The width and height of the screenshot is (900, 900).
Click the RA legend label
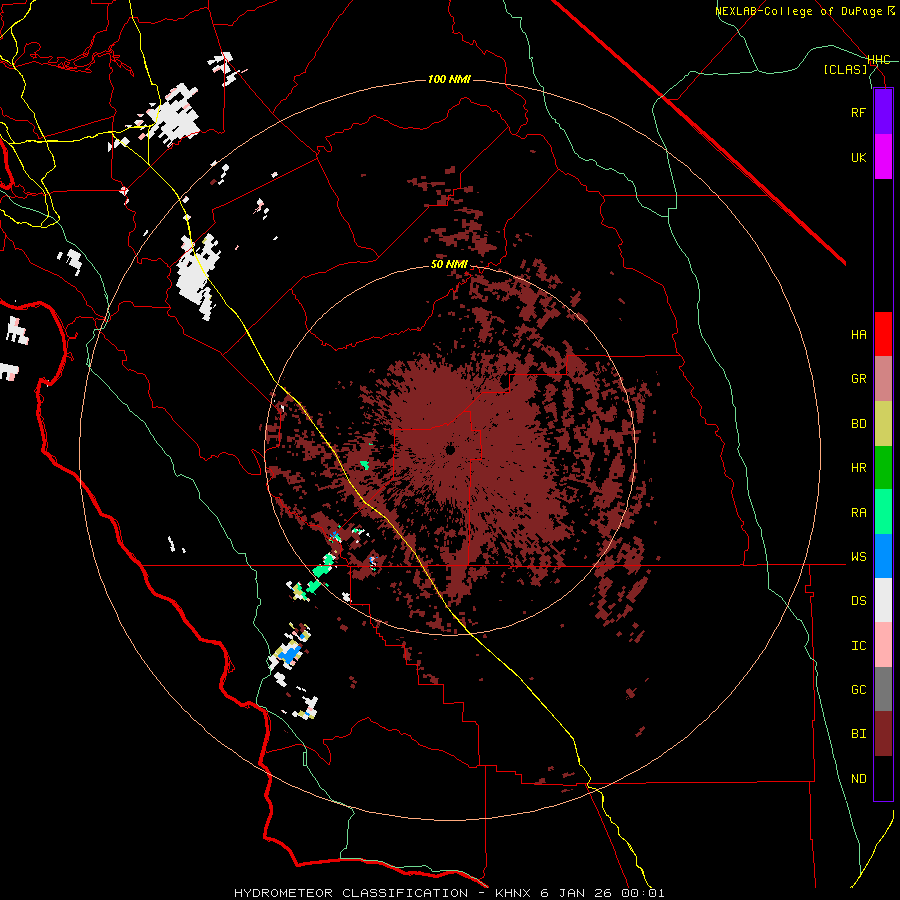[x=858, y=513]
